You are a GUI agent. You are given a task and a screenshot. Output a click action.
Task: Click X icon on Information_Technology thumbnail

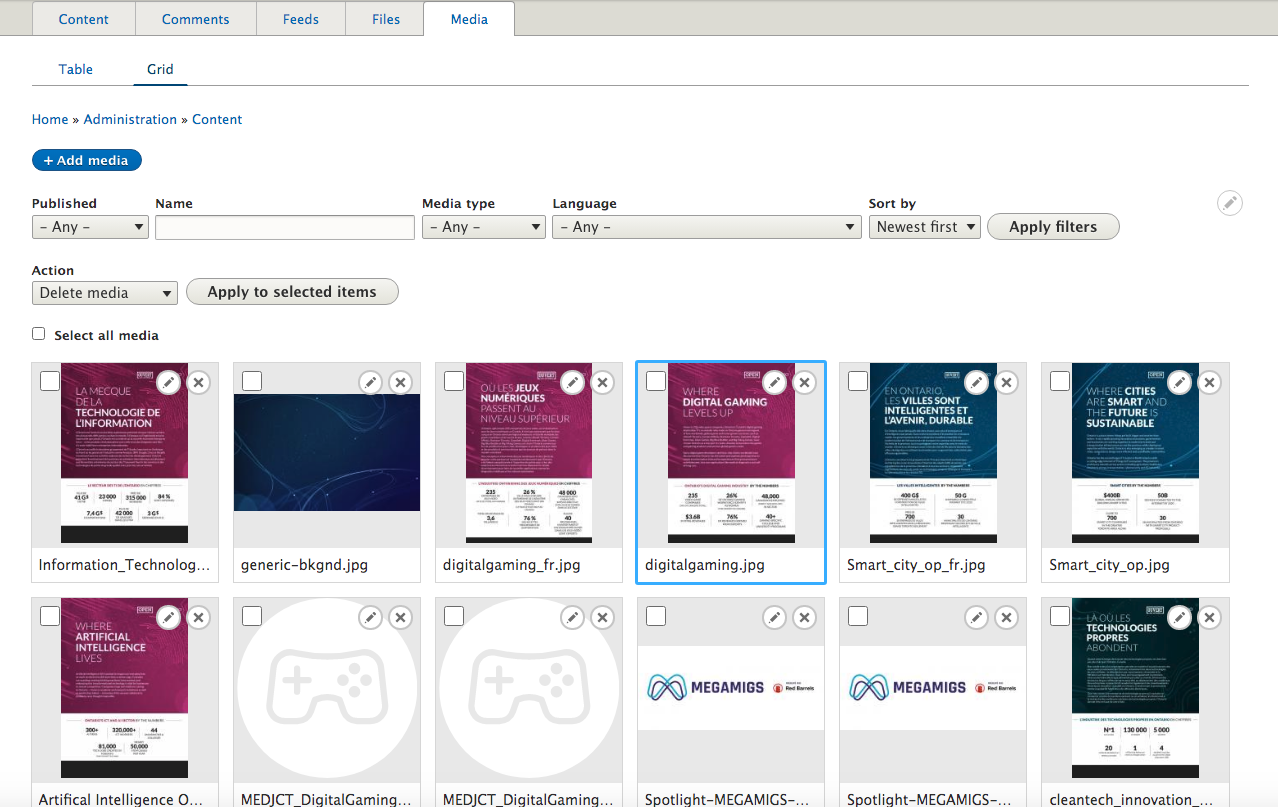click(x=198, y=382)
